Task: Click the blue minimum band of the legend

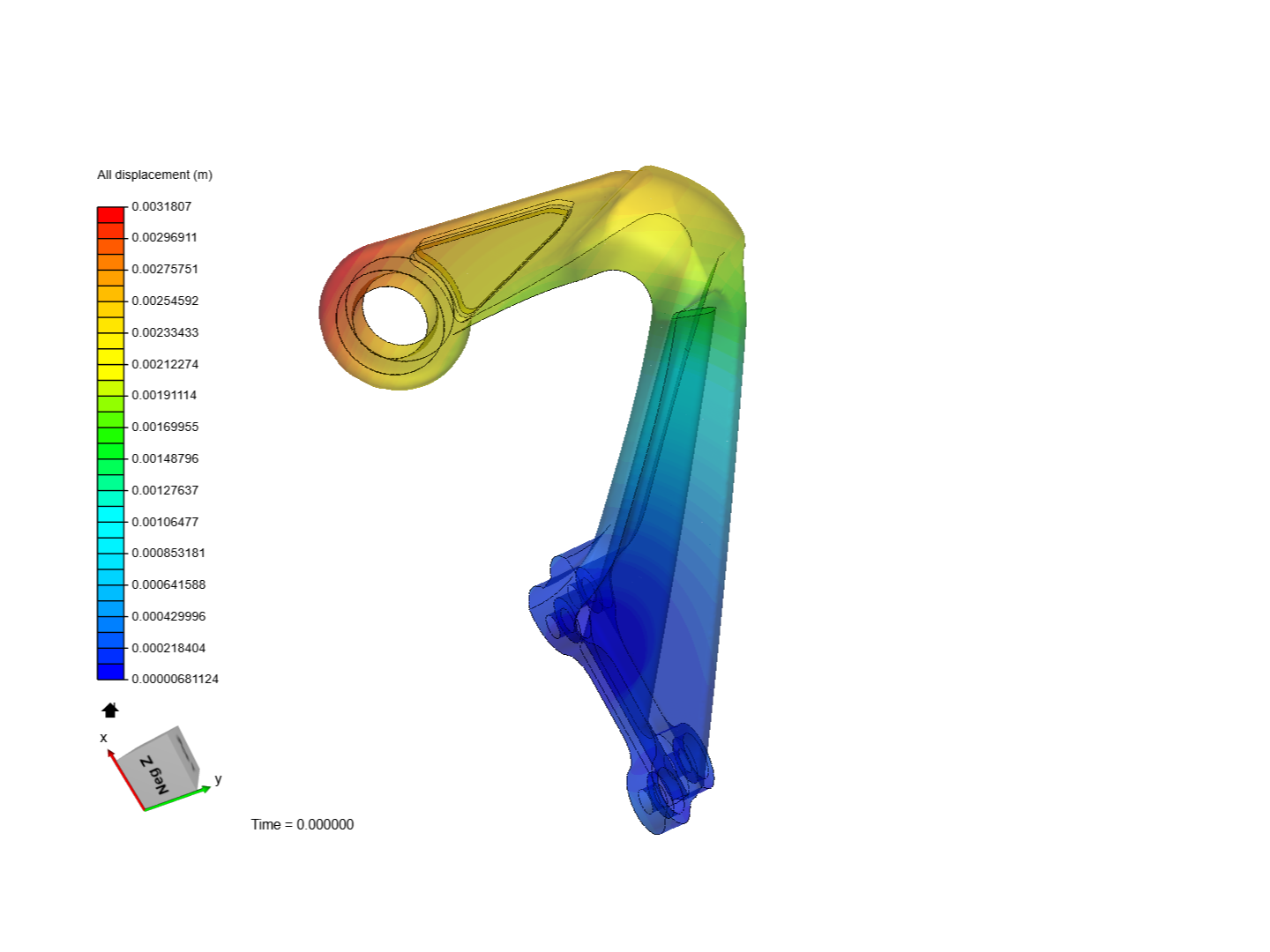Action: point(109,672)
